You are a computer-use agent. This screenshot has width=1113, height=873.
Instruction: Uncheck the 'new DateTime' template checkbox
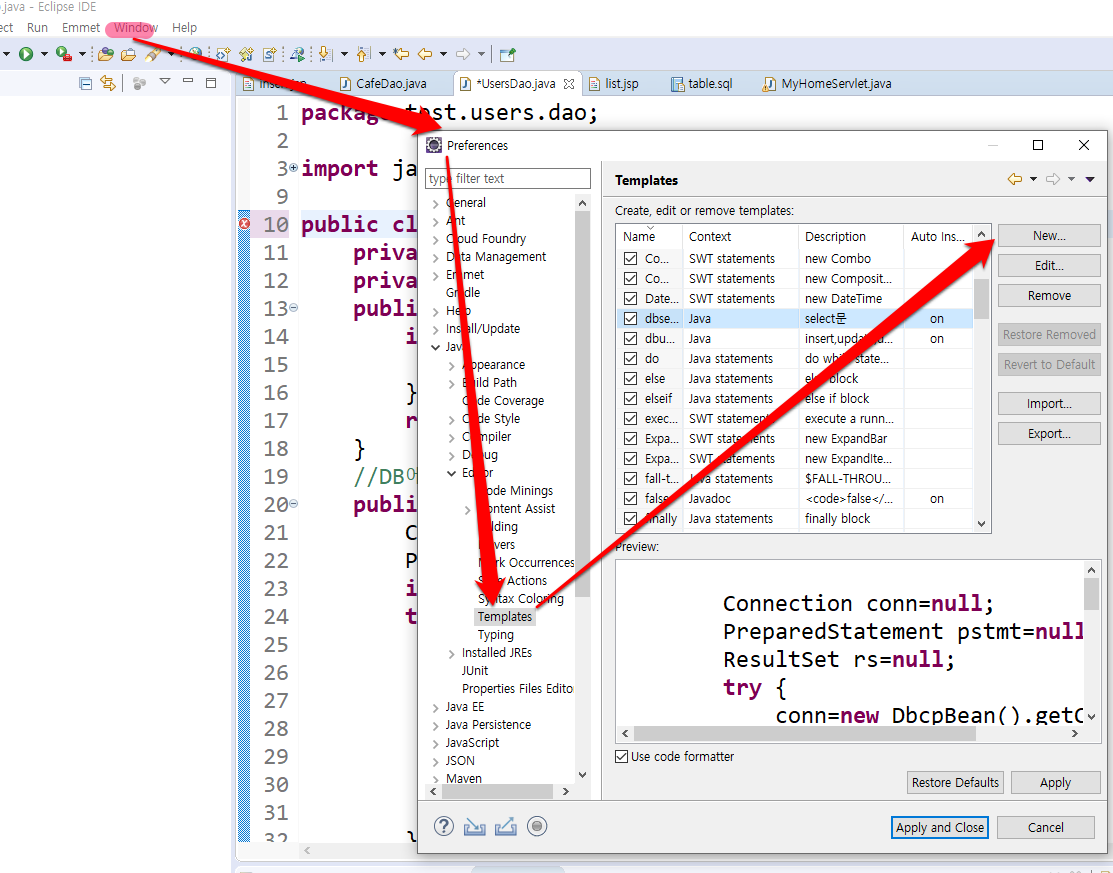tap(630, 298)
